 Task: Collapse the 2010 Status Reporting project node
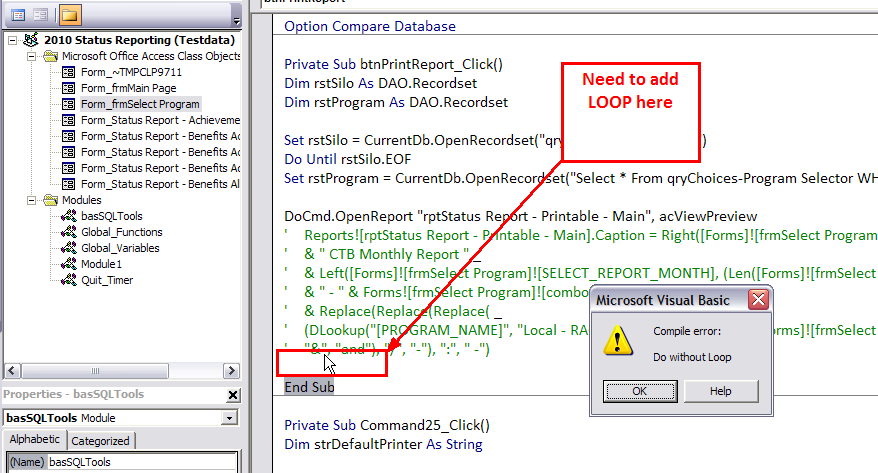pyautogui.click(x=12, y=40)
